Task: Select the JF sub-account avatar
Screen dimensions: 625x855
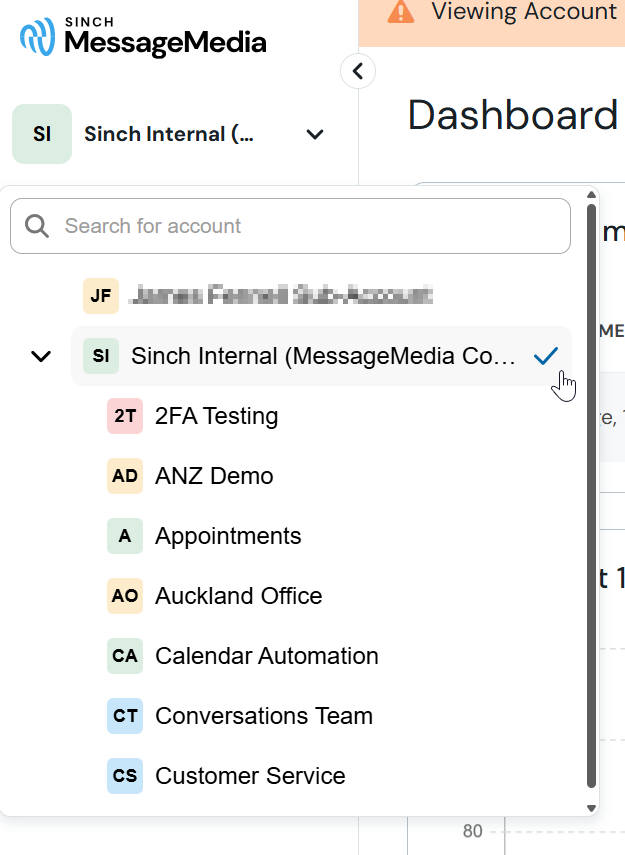Action: click(x=101, y=296)
